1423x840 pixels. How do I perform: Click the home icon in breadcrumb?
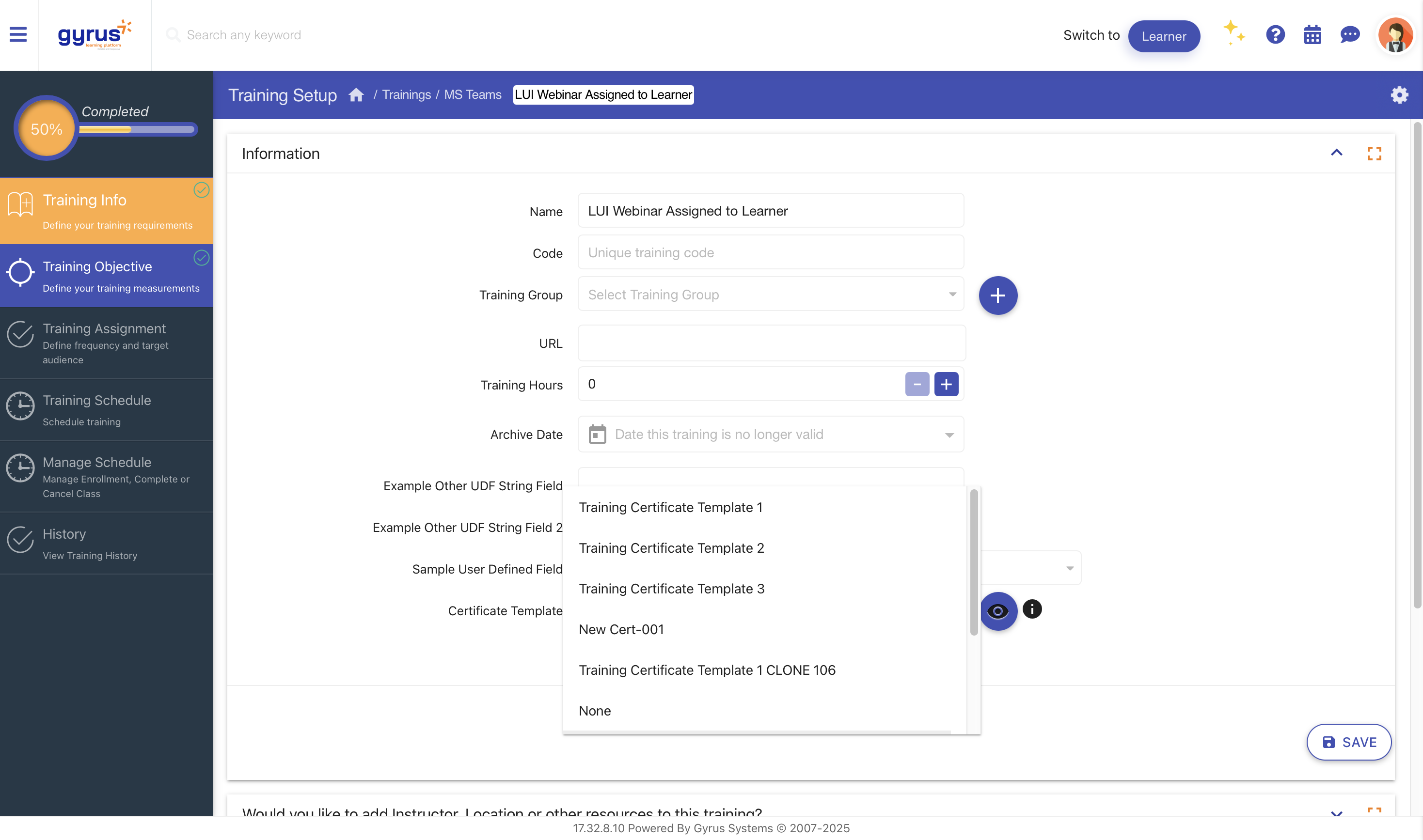[x=356, y=94]
